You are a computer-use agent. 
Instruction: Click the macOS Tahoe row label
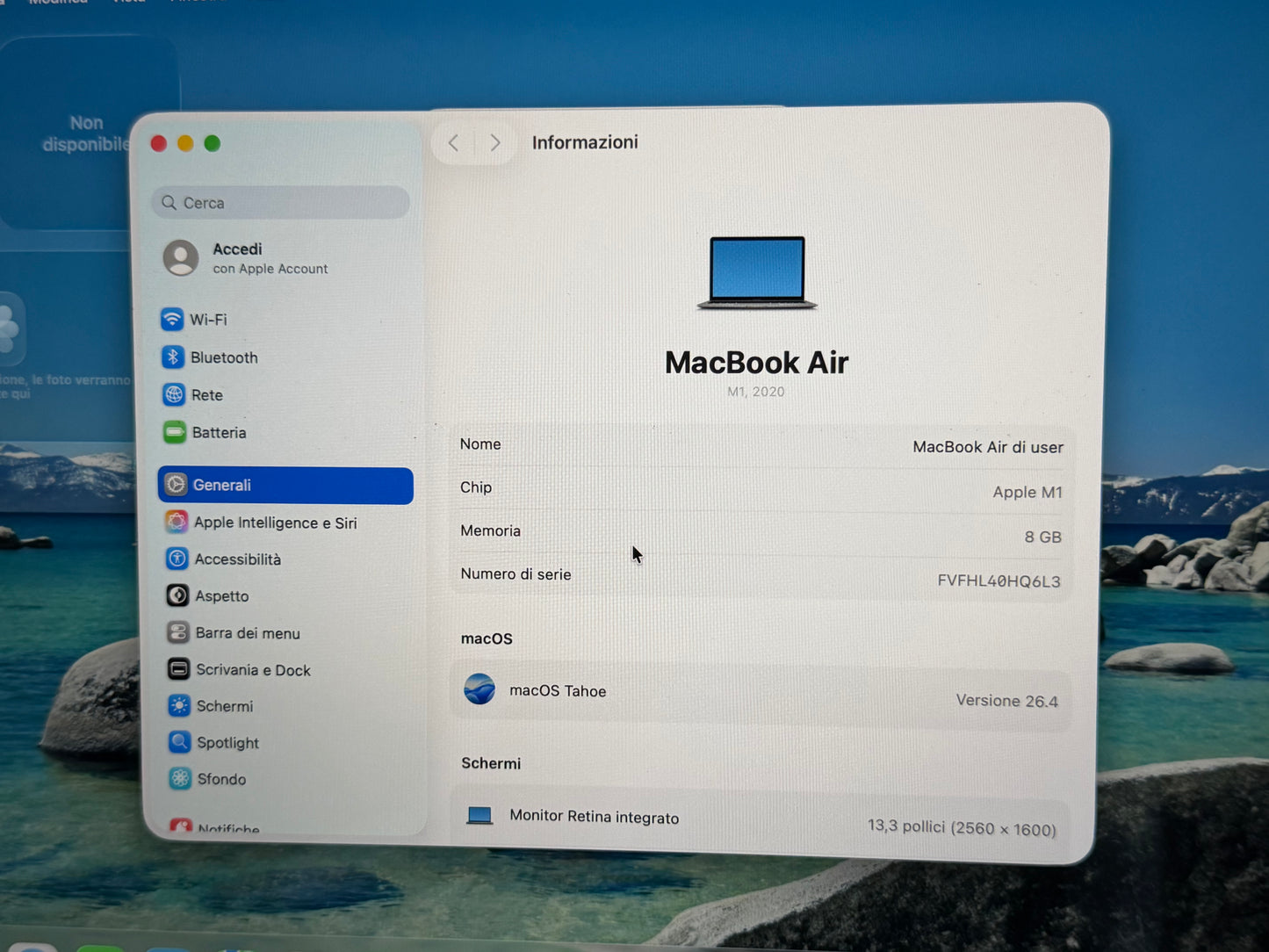pyautogui.click(x=558, y=690)
